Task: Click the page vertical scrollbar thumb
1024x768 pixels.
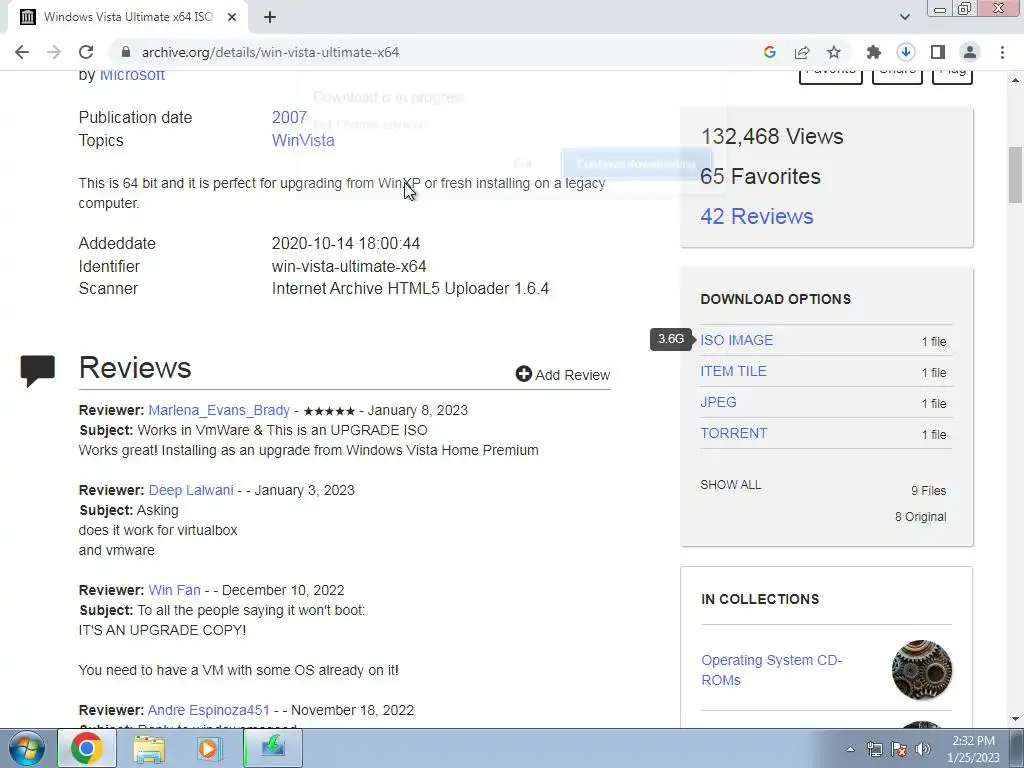Action: pyautogui.click(x=1015, y=175)
